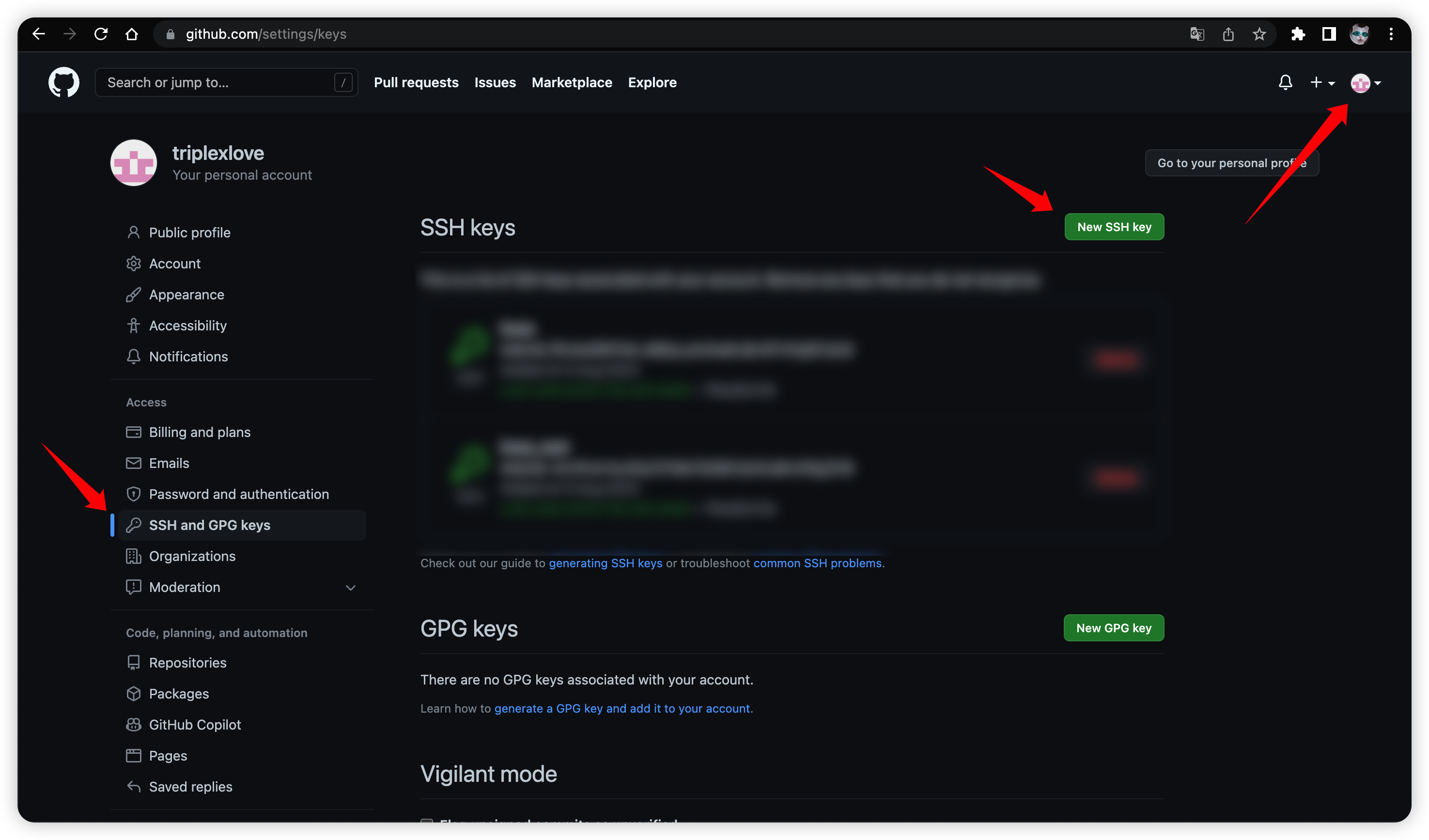Click the GitHub Octocat logo

coord(63,83)
